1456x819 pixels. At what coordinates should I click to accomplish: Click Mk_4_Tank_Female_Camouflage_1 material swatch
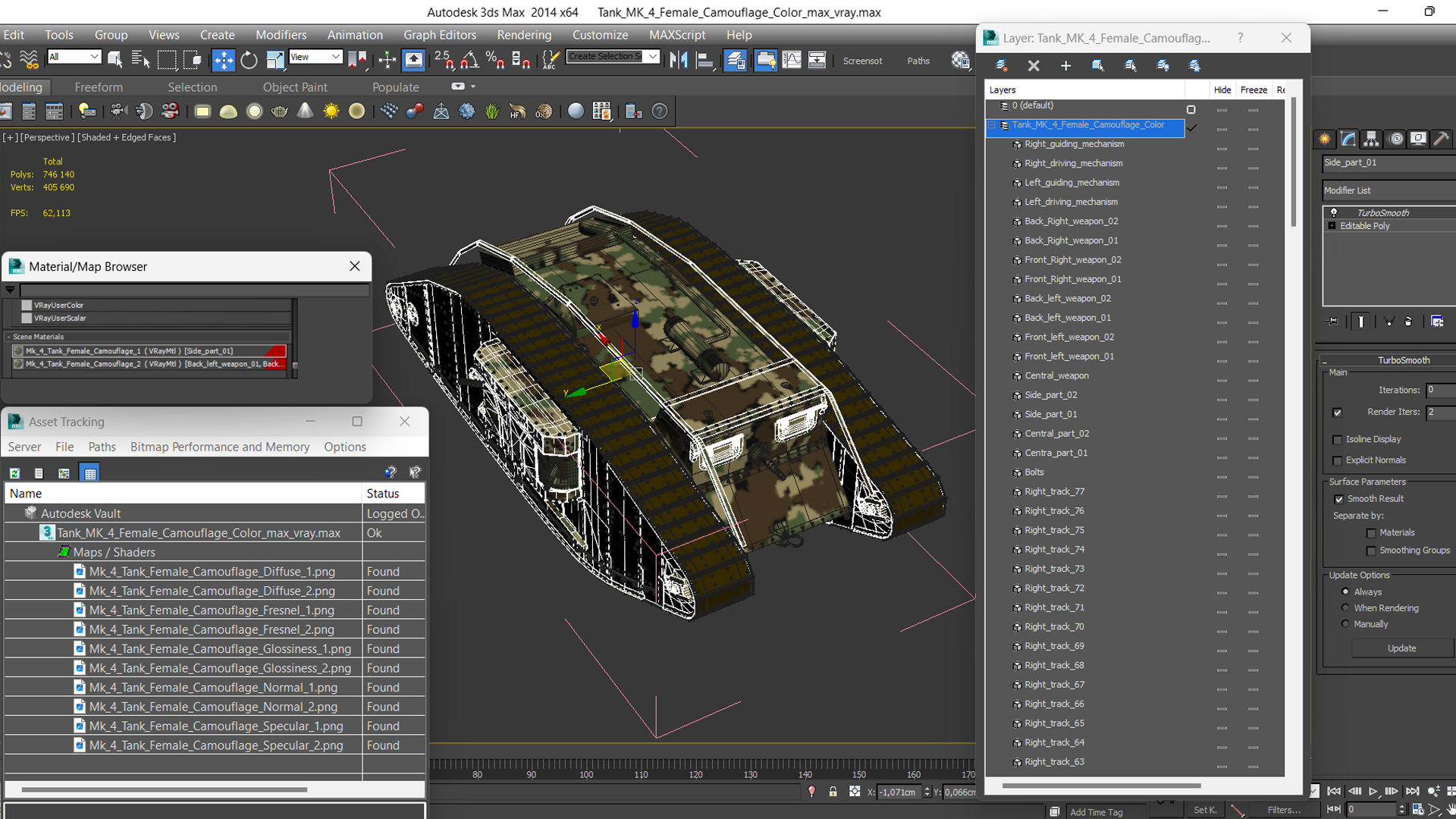pos(19,351)
